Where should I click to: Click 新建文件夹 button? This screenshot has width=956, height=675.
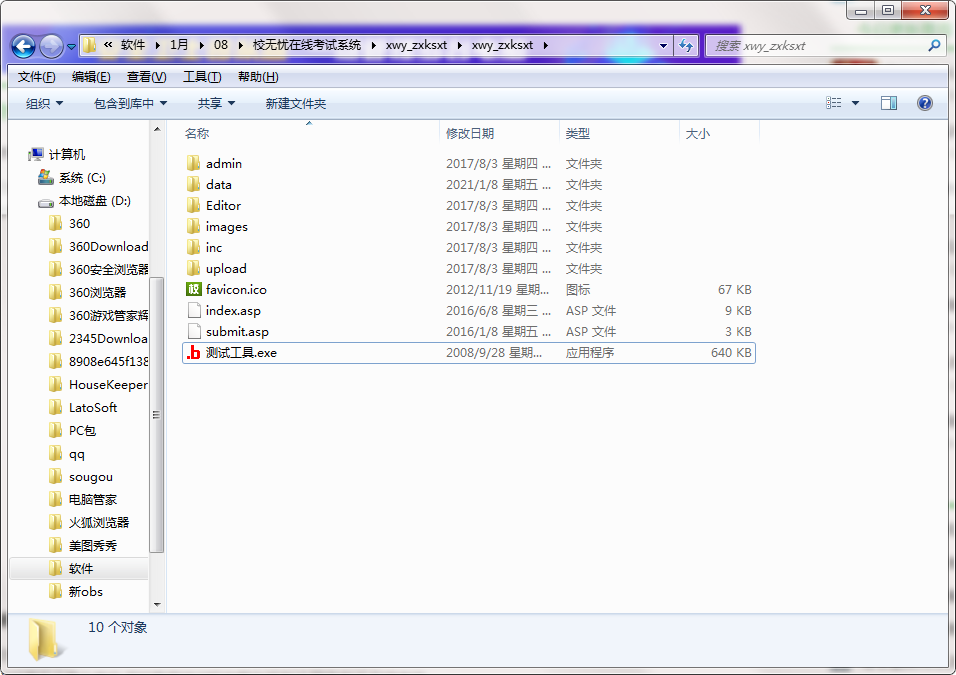point(296,104)
